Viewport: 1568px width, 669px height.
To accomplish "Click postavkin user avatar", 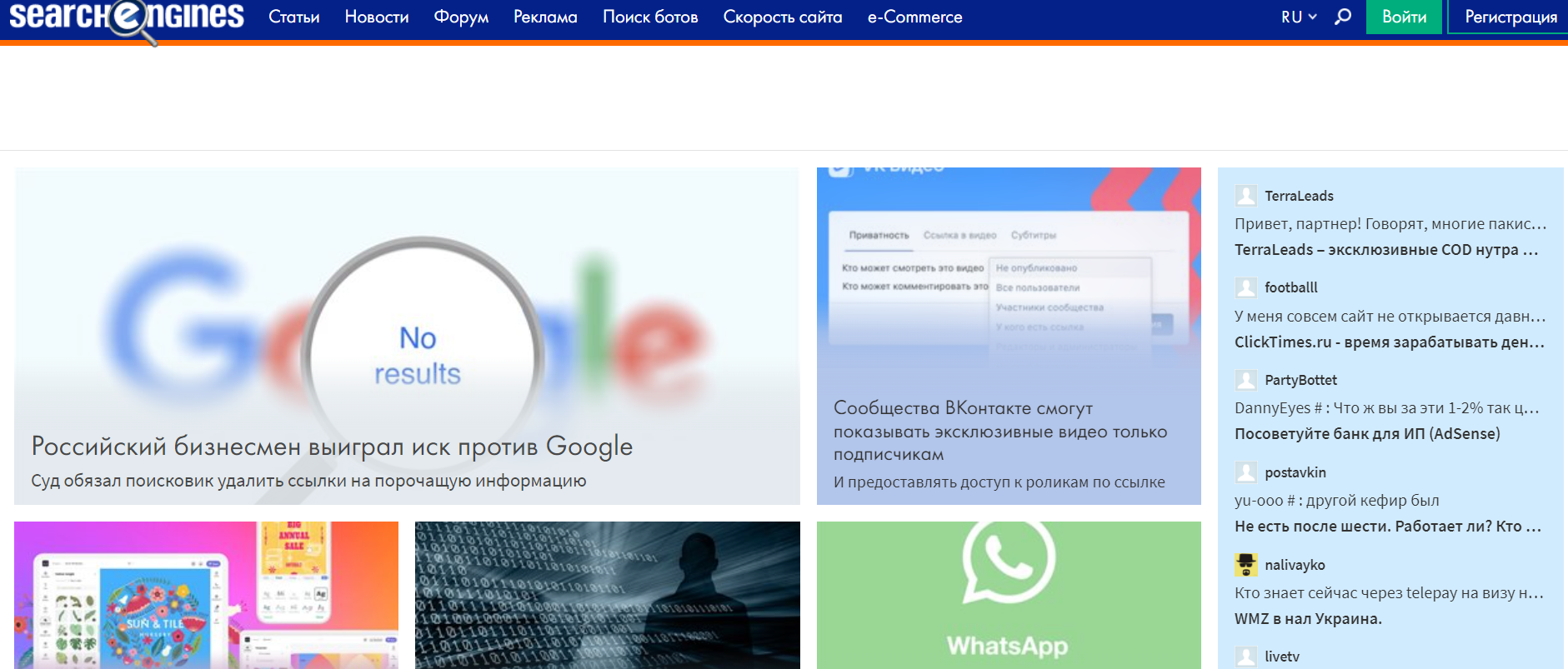I will (x=1246, y=472).
